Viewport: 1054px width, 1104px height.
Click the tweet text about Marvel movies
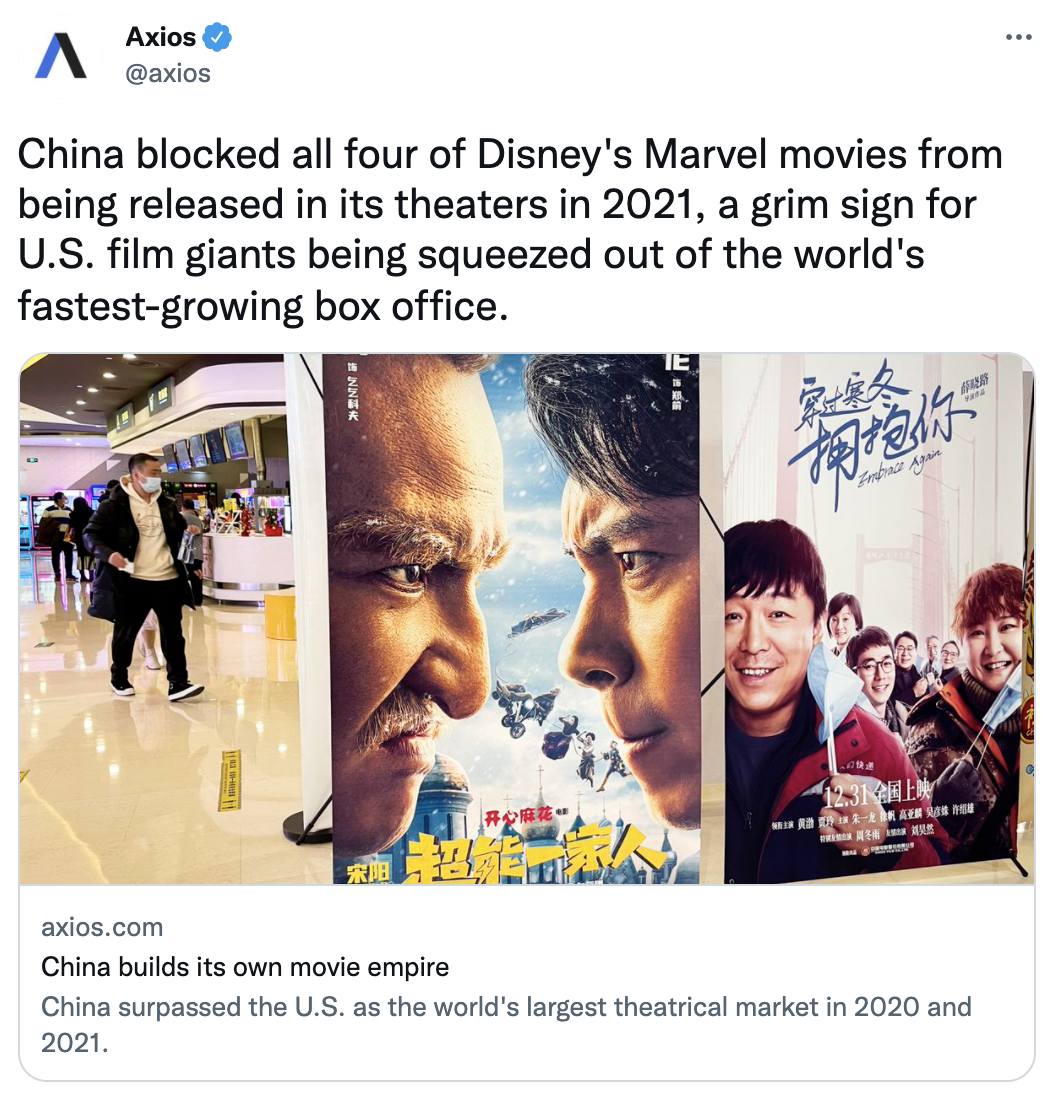[510, 230]
